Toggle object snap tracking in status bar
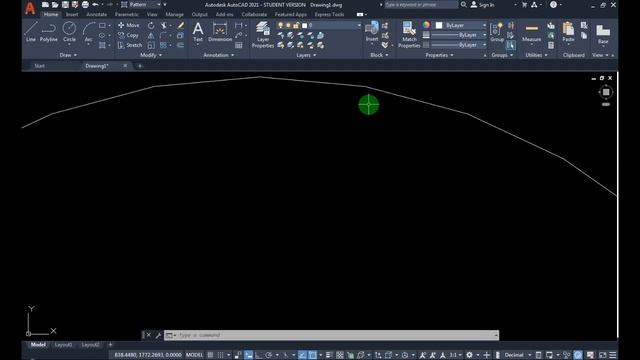 click(x=302, y=355)
